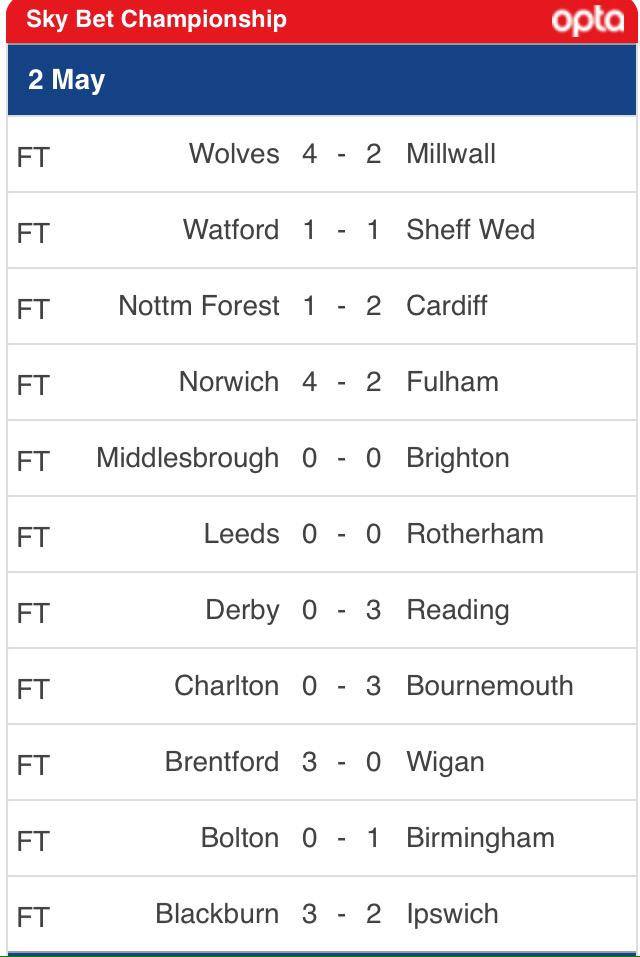Click the Leeds team name
640x957 pixels.
242,534
